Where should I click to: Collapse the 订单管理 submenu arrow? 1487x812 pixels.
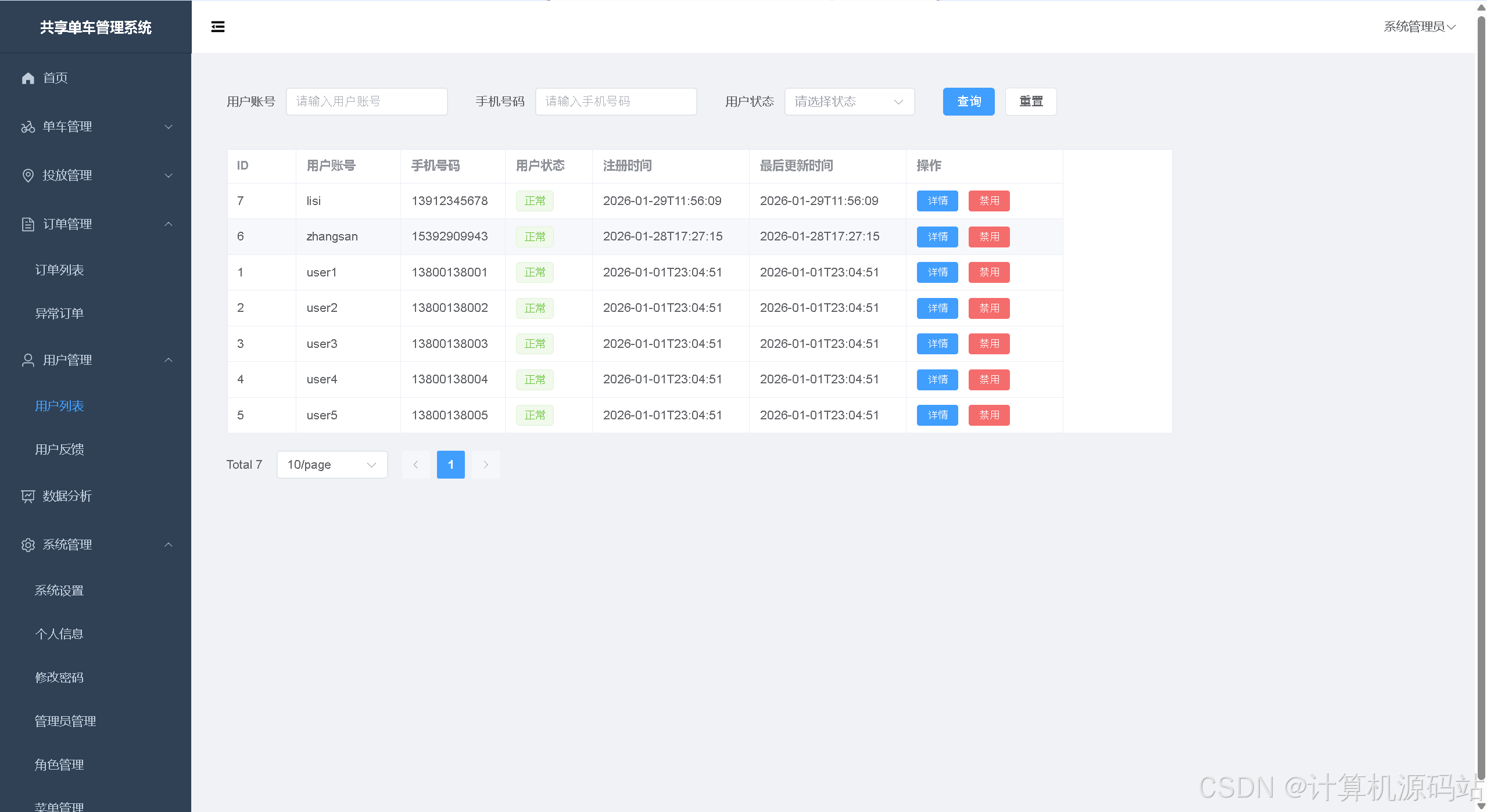[169, 224]
